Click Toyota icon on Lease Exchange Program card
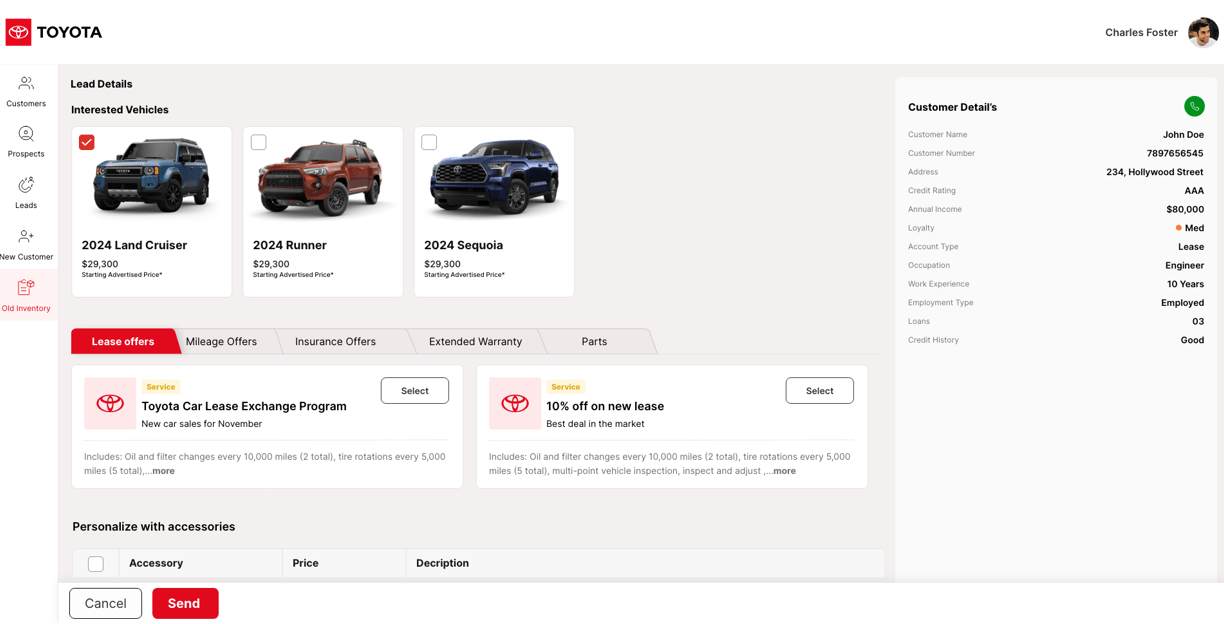The height and width of the screenshot is (624, 1224). pos(110,403)
